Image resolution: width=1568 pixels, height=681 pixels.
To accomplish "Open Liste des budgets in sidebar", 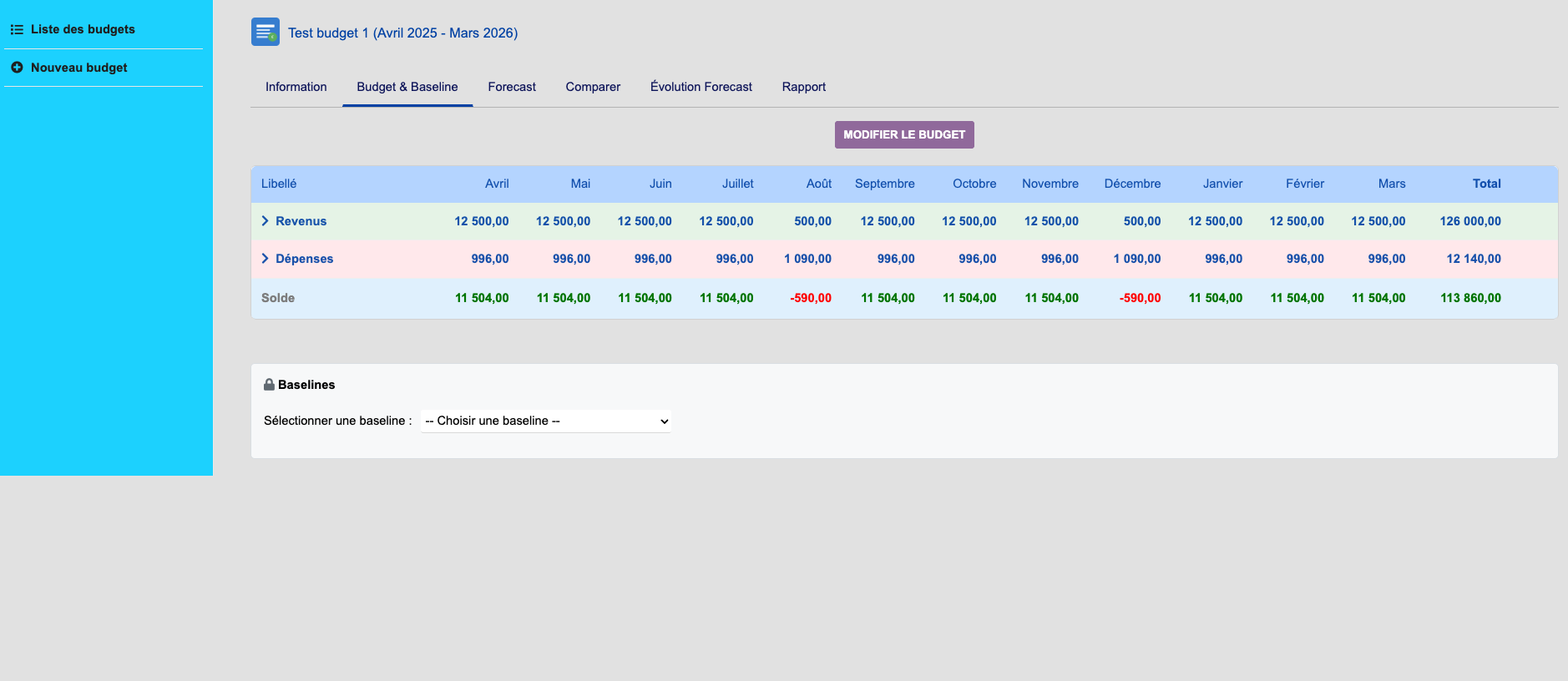I will pyautogui.click(x=83, y=29).
